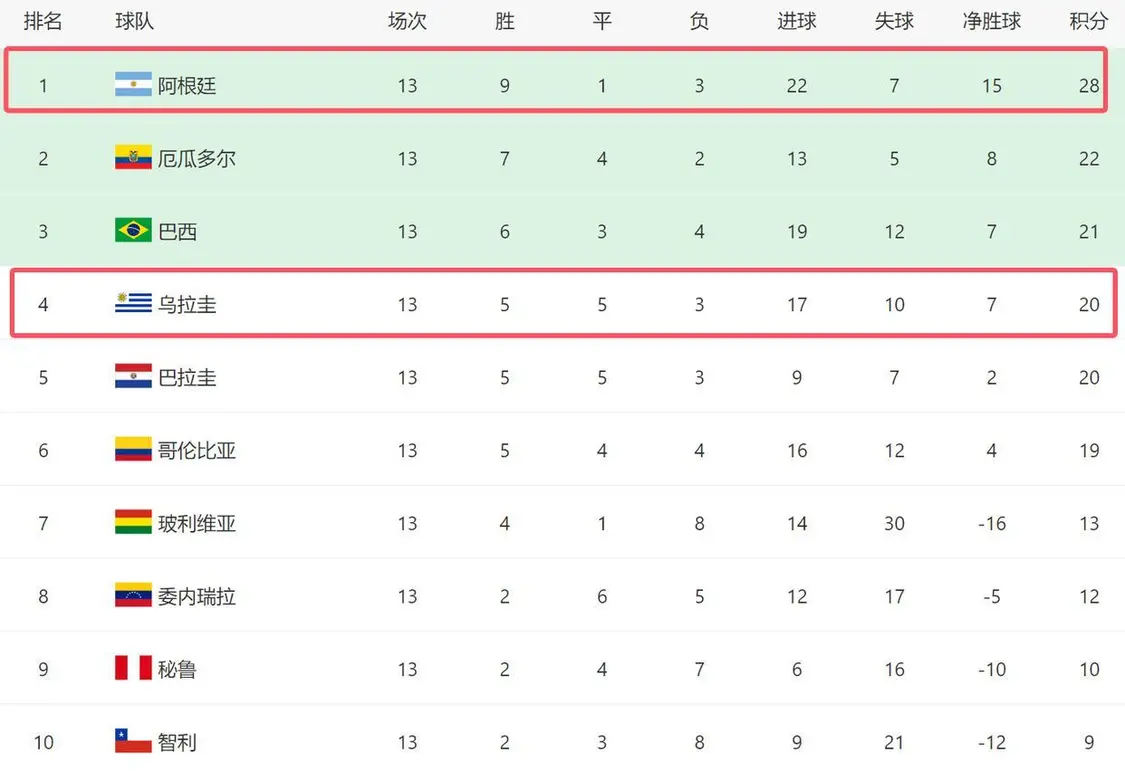Click the 净胜球 goal difference header
This screenshot has width=1125, height=771.
991,21
